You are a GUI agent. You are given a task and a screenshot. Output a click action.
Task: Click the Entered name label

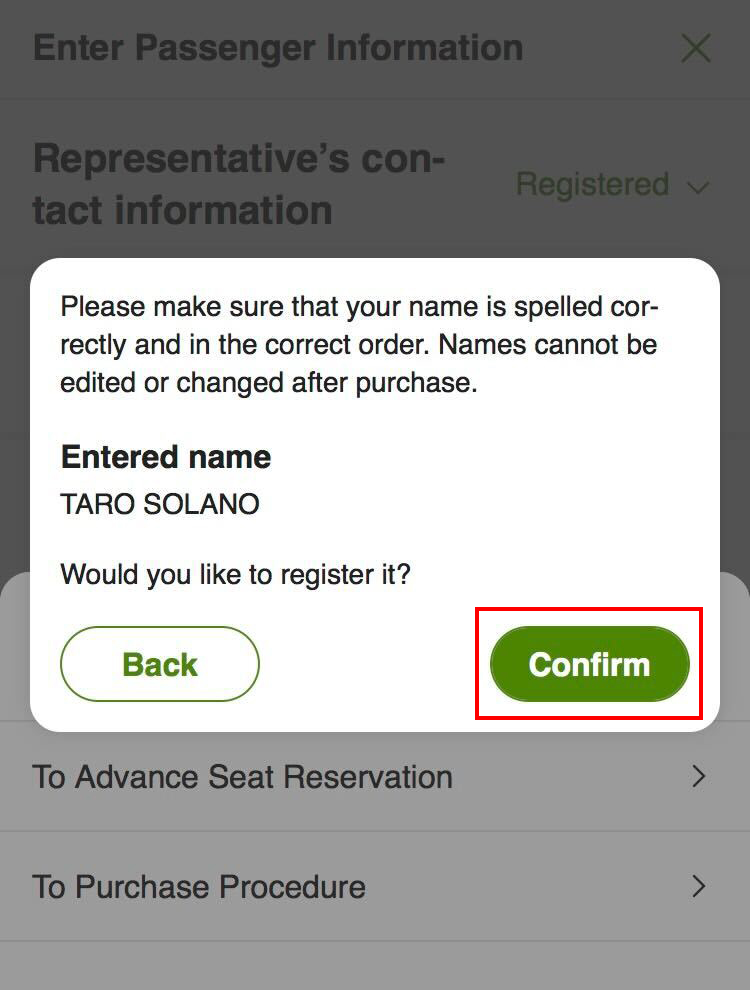click(166, 458)
